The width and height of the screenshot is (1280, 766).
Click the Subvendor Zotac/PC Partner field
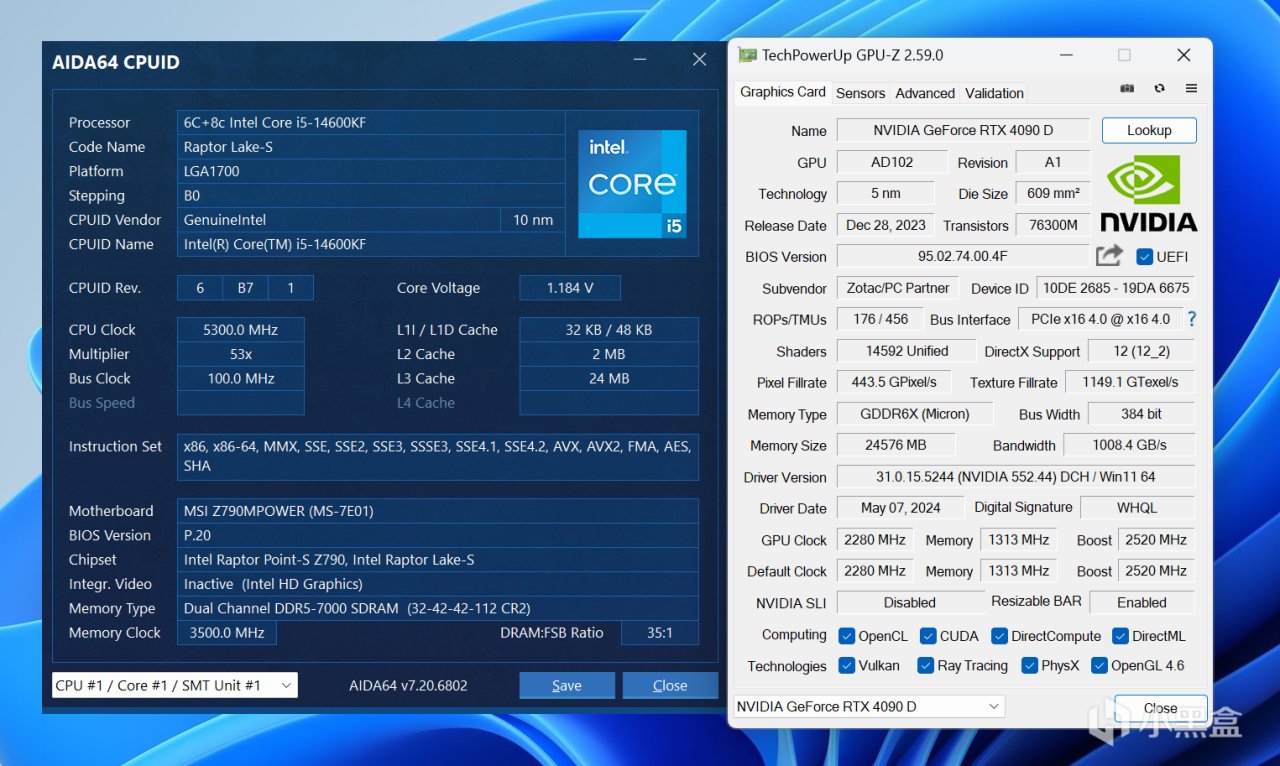click(898, 288)
